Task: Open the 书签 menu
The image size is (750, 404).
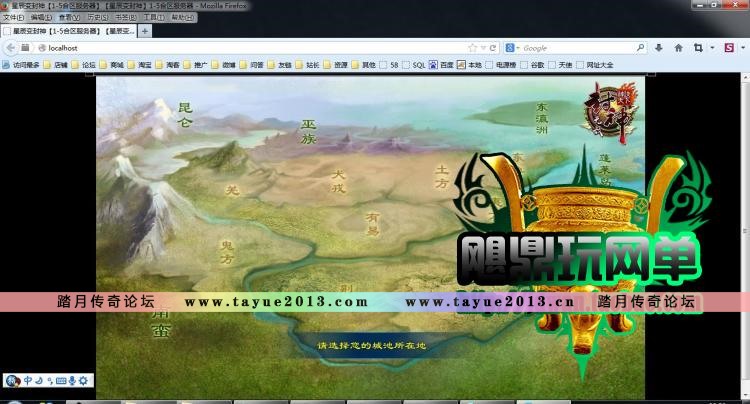Action: pos(126,17)
